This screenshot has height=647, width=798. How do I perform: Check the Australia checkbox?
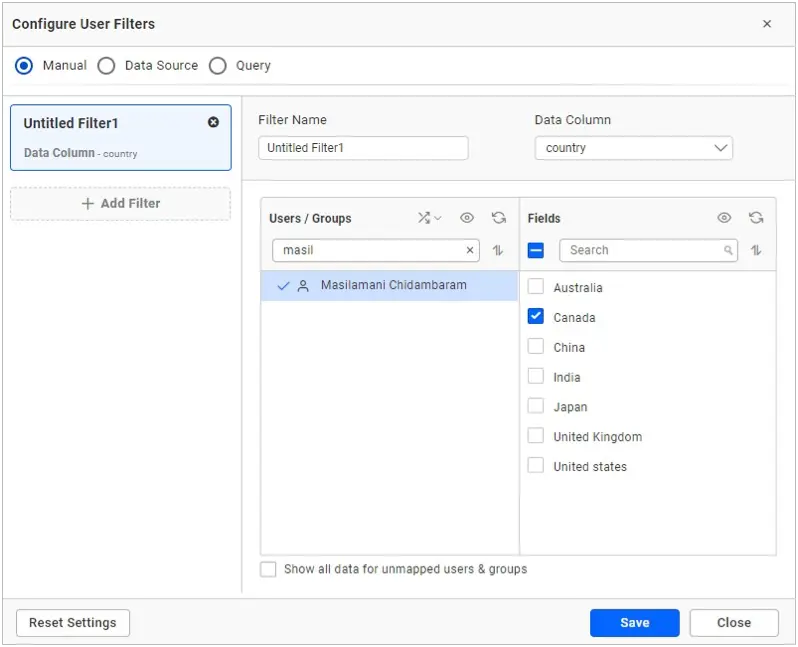(x=535, y=286)
